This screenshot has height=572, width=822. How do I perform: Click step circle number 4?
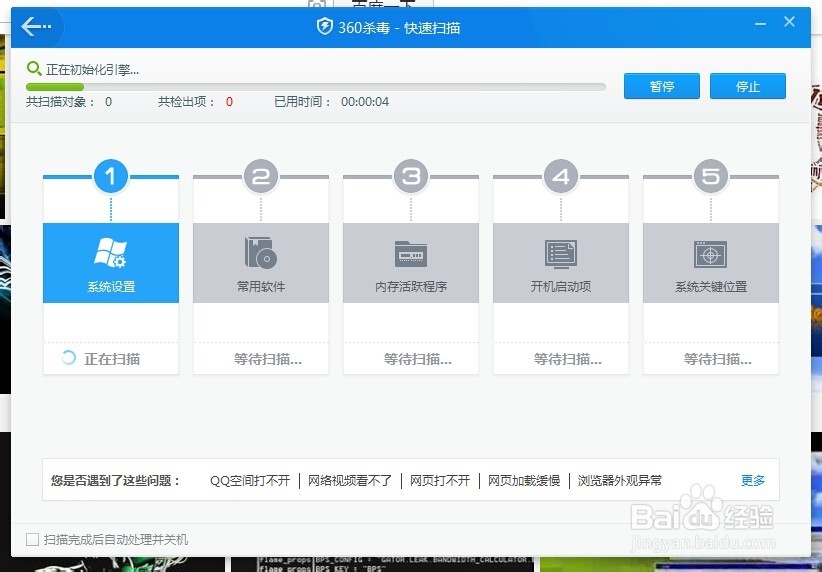point(560,176)
